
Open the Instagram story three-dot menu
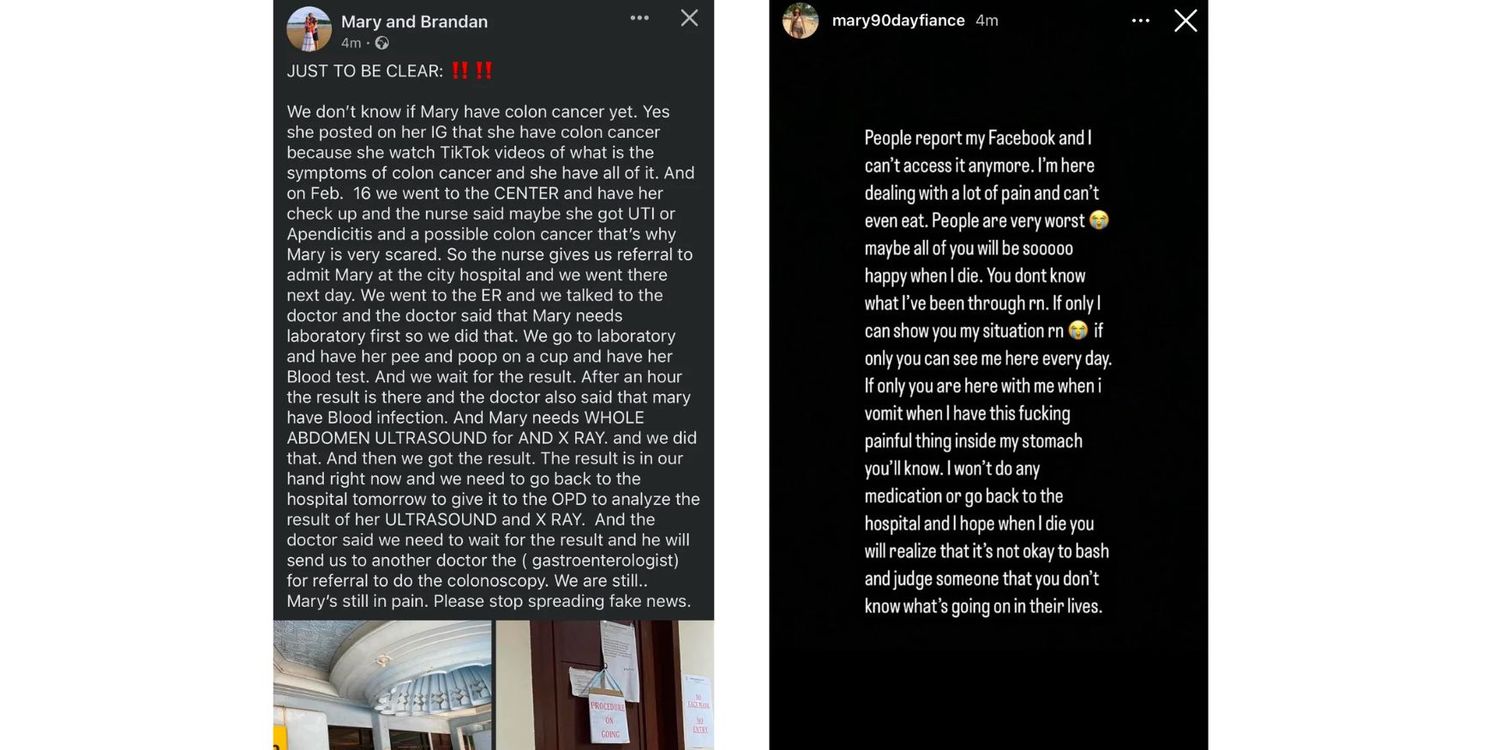[1140, 20]
